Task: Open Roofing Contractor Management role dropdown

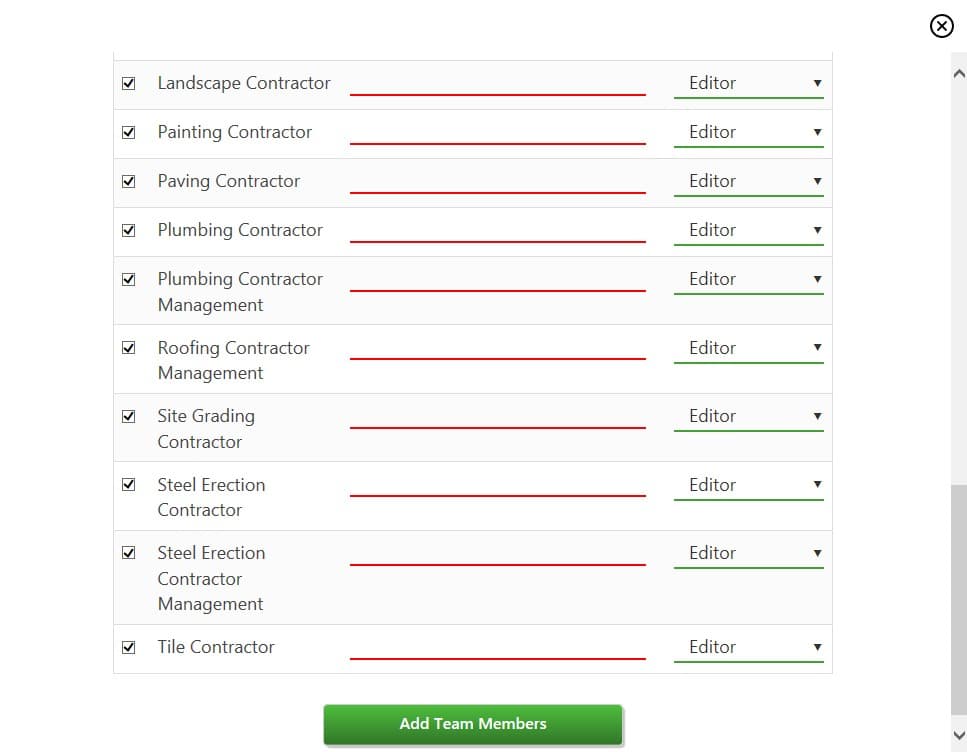Action: [749, 348]
